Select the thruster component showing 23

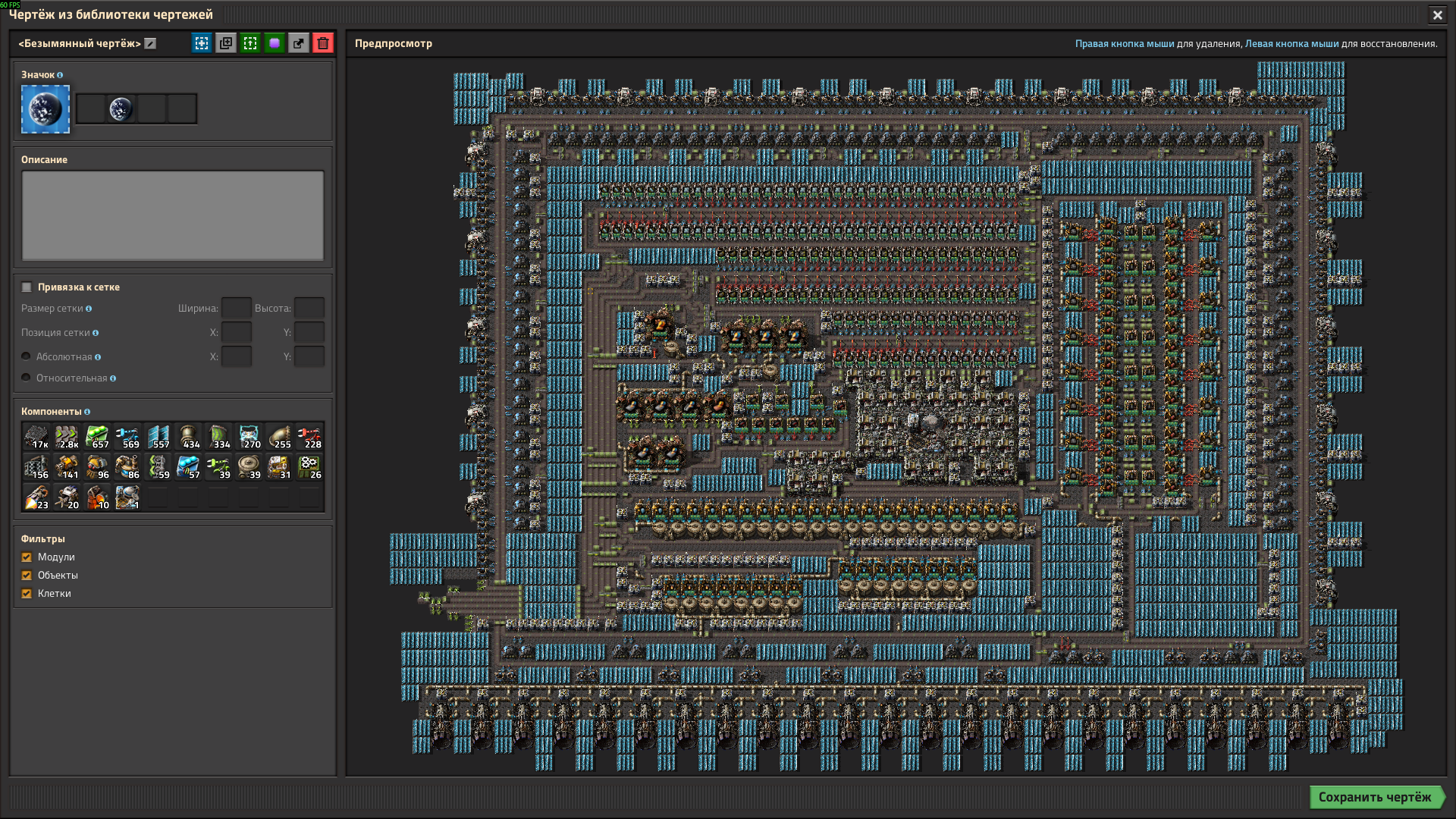(x=36, y=497)
